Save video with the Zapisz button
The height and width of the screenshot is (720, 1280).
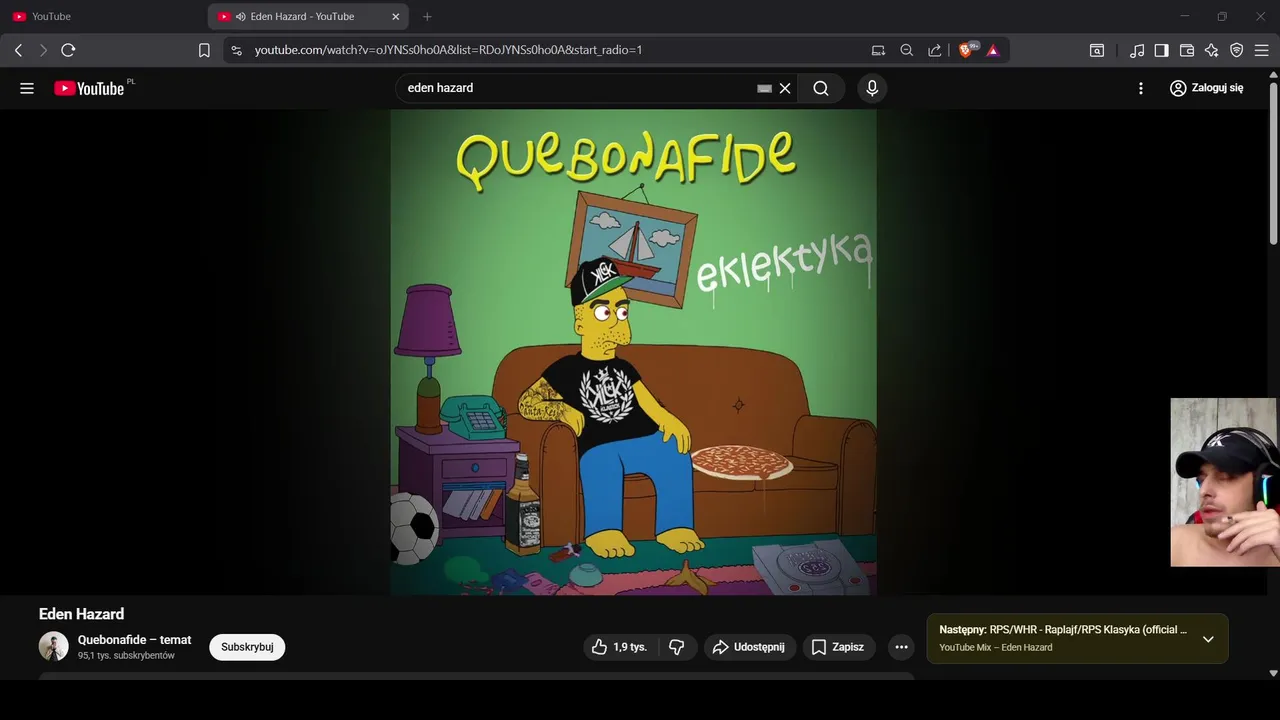[838, 647]
